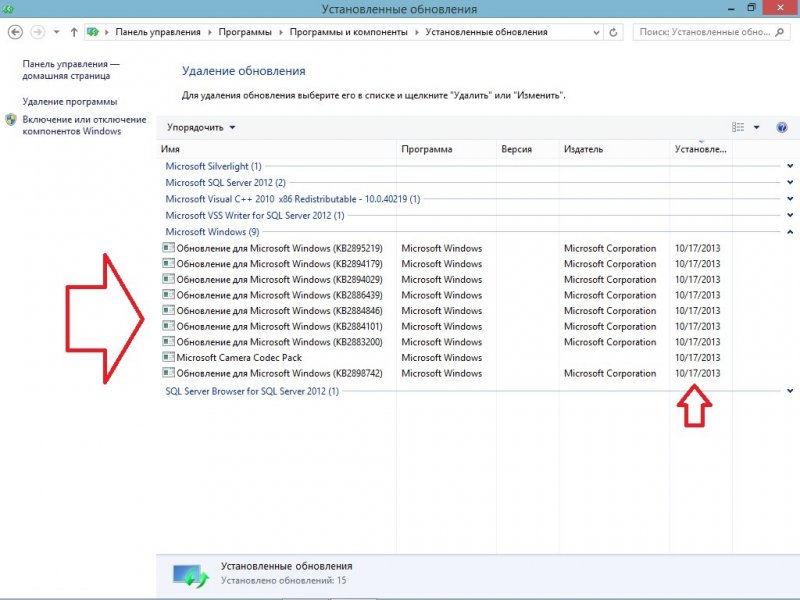Screen dimensions: 800x600
Task: Open the recent locations dropdown arrow
Action: tap(57, 32)
